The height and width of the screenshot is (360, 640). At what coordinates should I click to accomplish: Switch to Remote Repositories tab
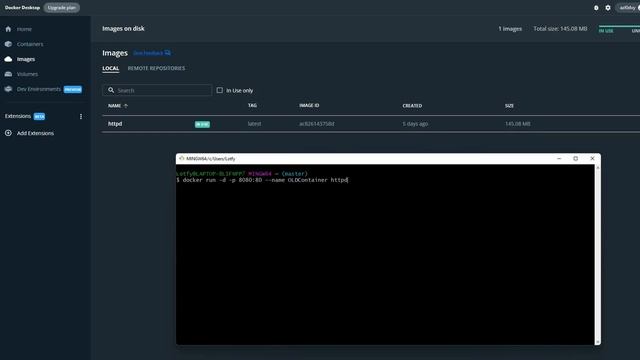point(156,68)
